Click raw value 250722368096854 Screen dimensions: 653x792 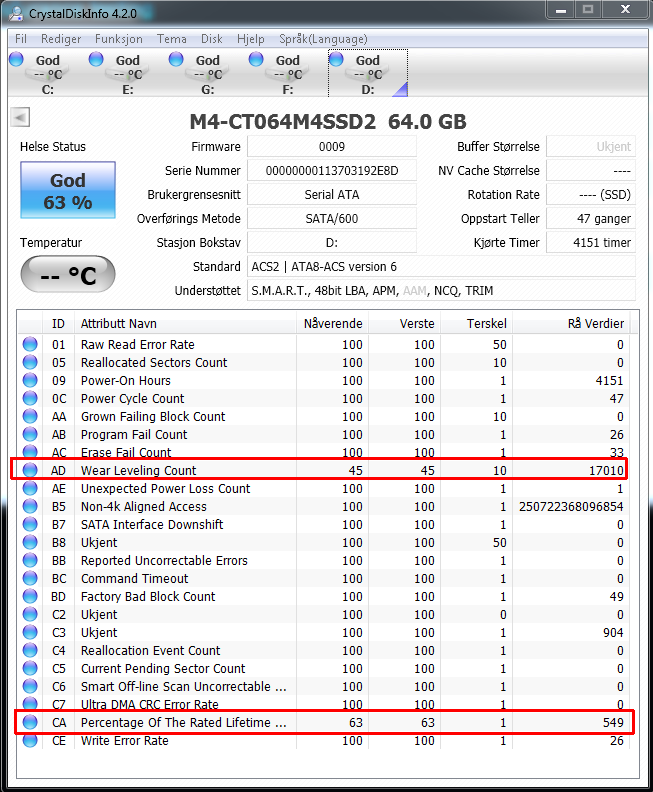pyautogui.click(x=571, y=506)
